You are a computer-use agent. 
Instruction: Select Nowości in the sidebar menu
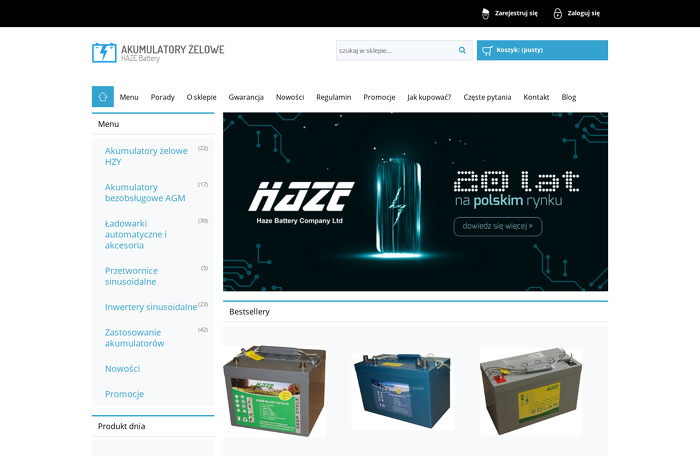pyautogui.click(x=122, y=368)
